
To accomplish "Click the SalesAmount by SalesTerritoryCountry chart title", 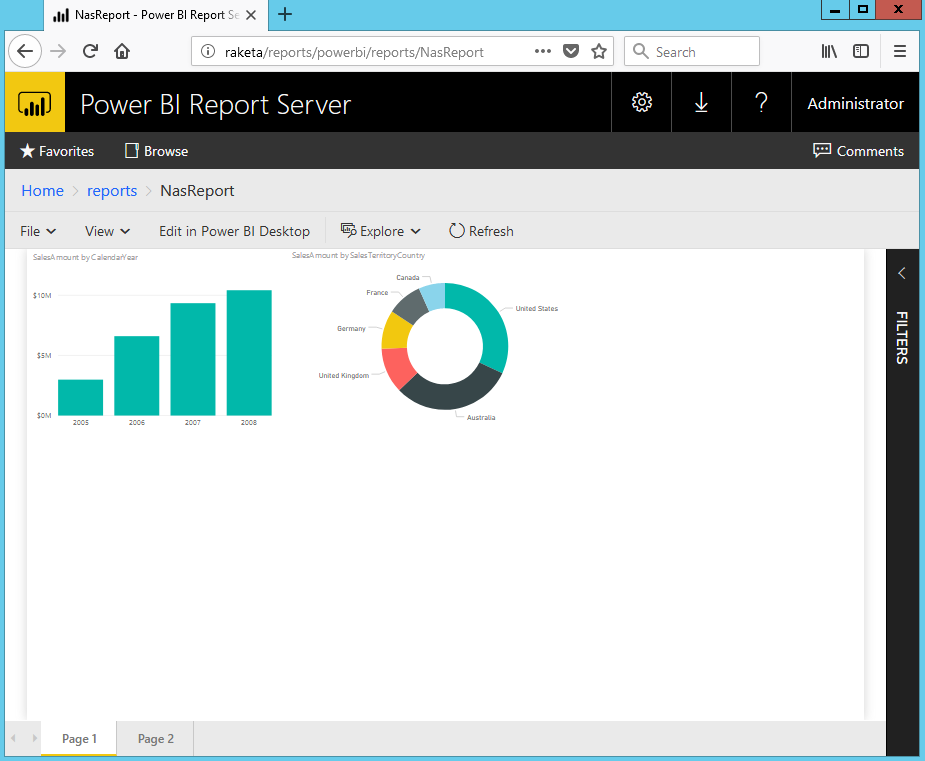I will point(358,255).
